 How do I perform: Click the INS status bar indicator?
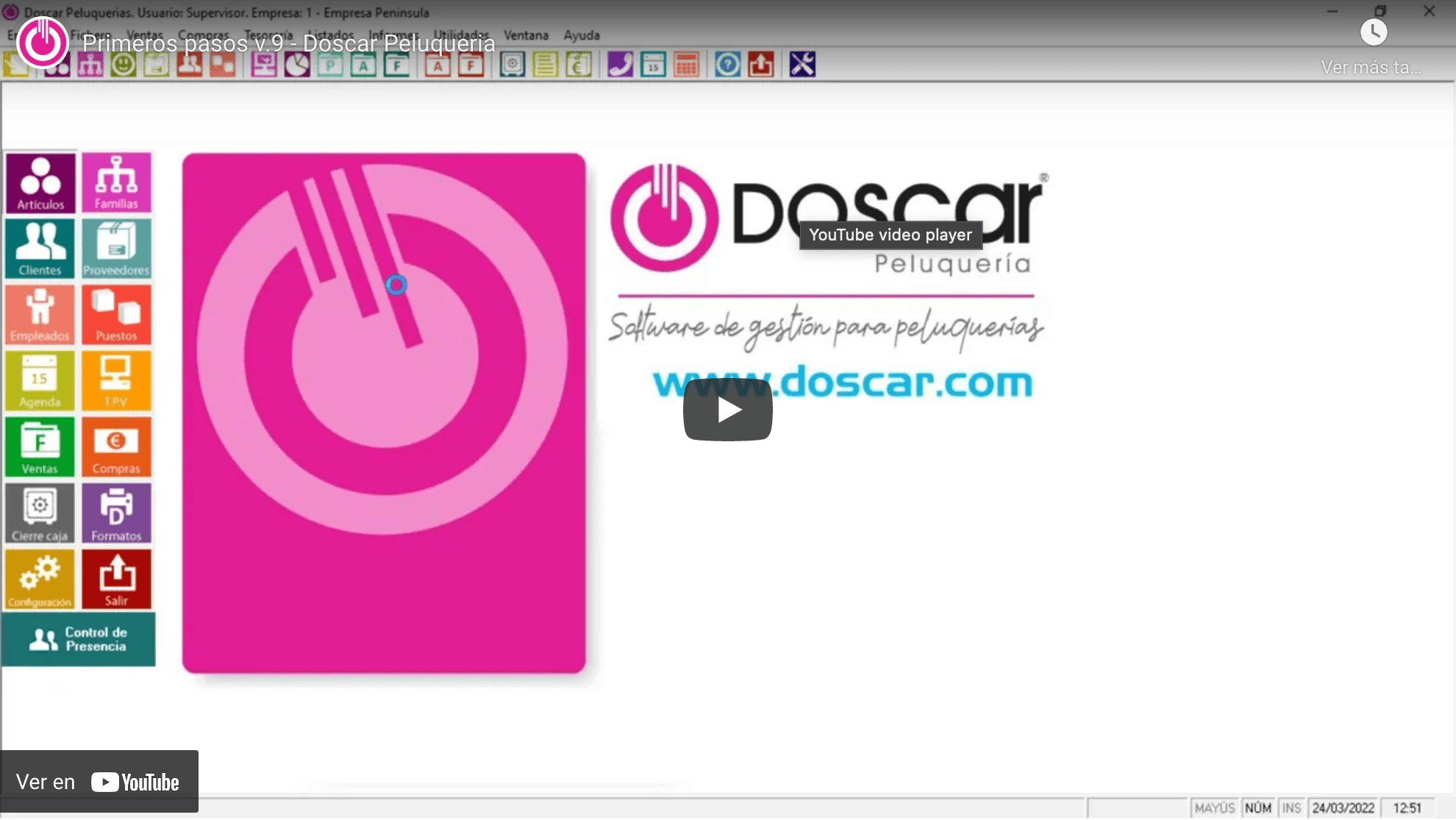point(1291,808)
